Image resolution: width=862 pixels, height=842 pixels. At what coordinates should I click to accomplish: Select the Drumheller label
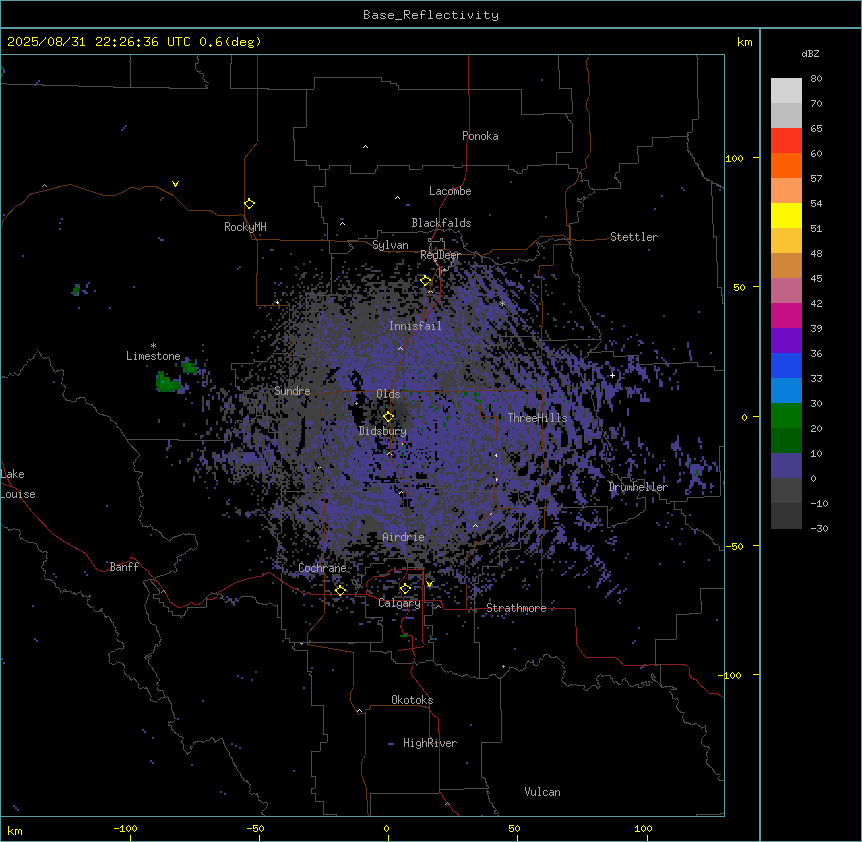[x=638, y=487]
